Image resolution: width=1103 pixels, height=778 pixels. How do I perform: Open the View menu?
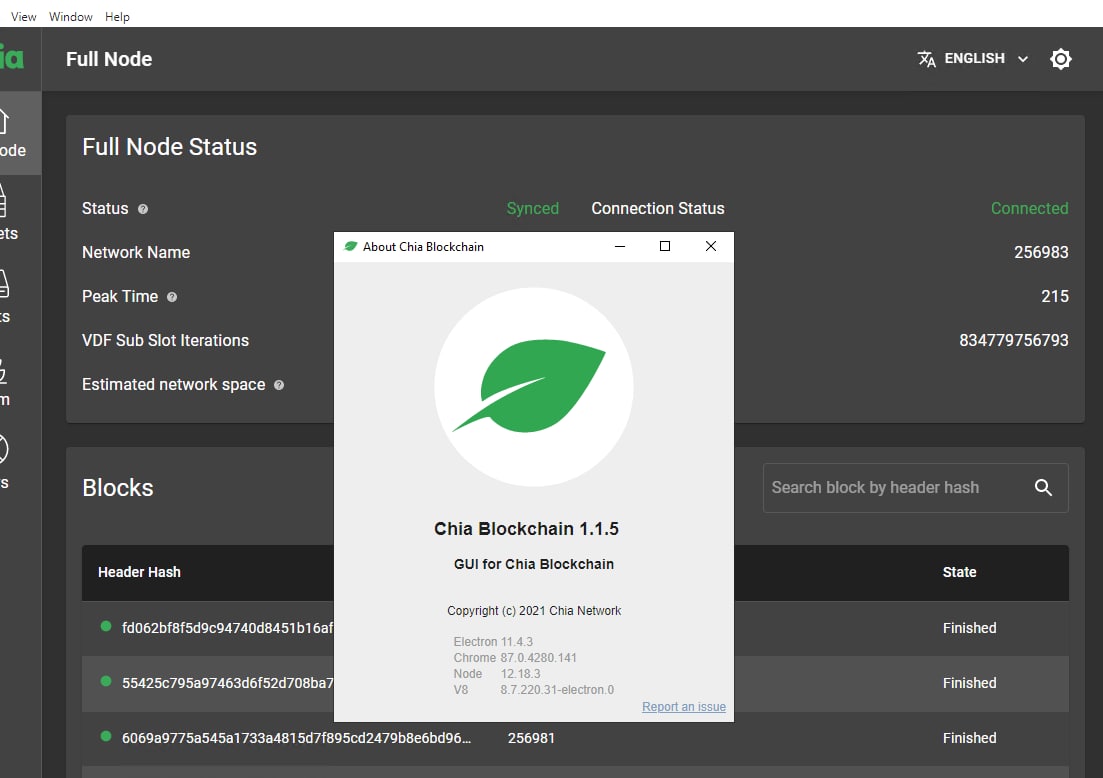pyautogui.click(x=23, y=16)
